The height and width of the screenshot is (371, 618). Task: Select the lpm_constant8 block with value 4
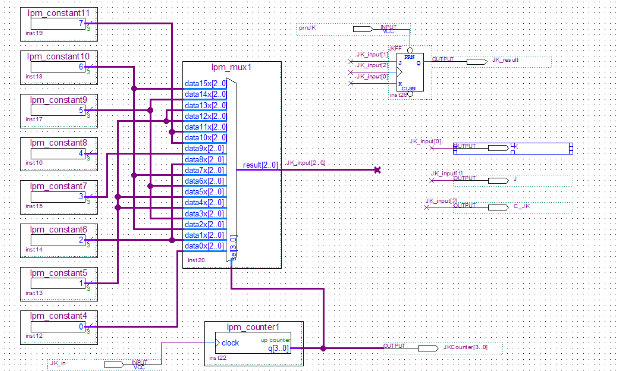59,154
